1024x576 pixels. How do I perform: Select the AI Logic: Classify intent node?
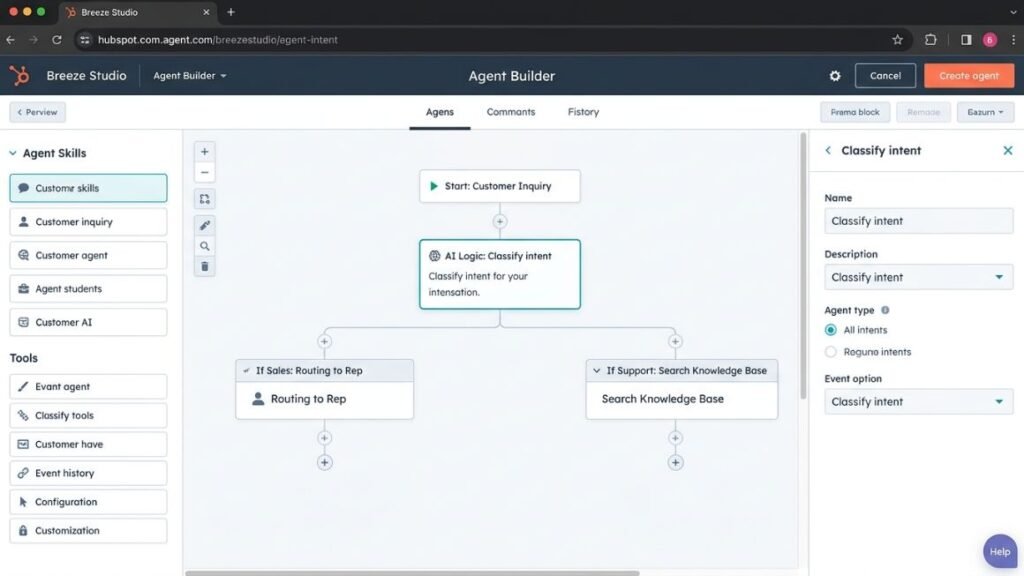pyautogui.click(x=500, y=274)
